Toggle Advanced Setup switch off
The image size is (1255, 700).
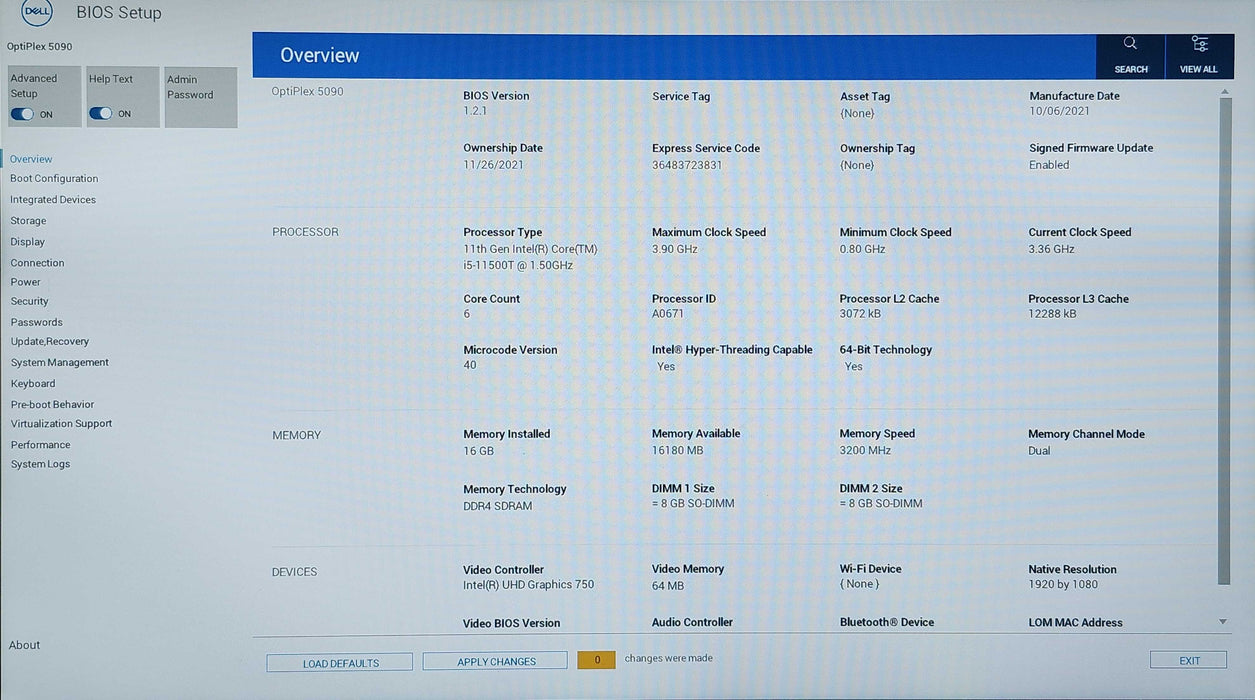22,114
